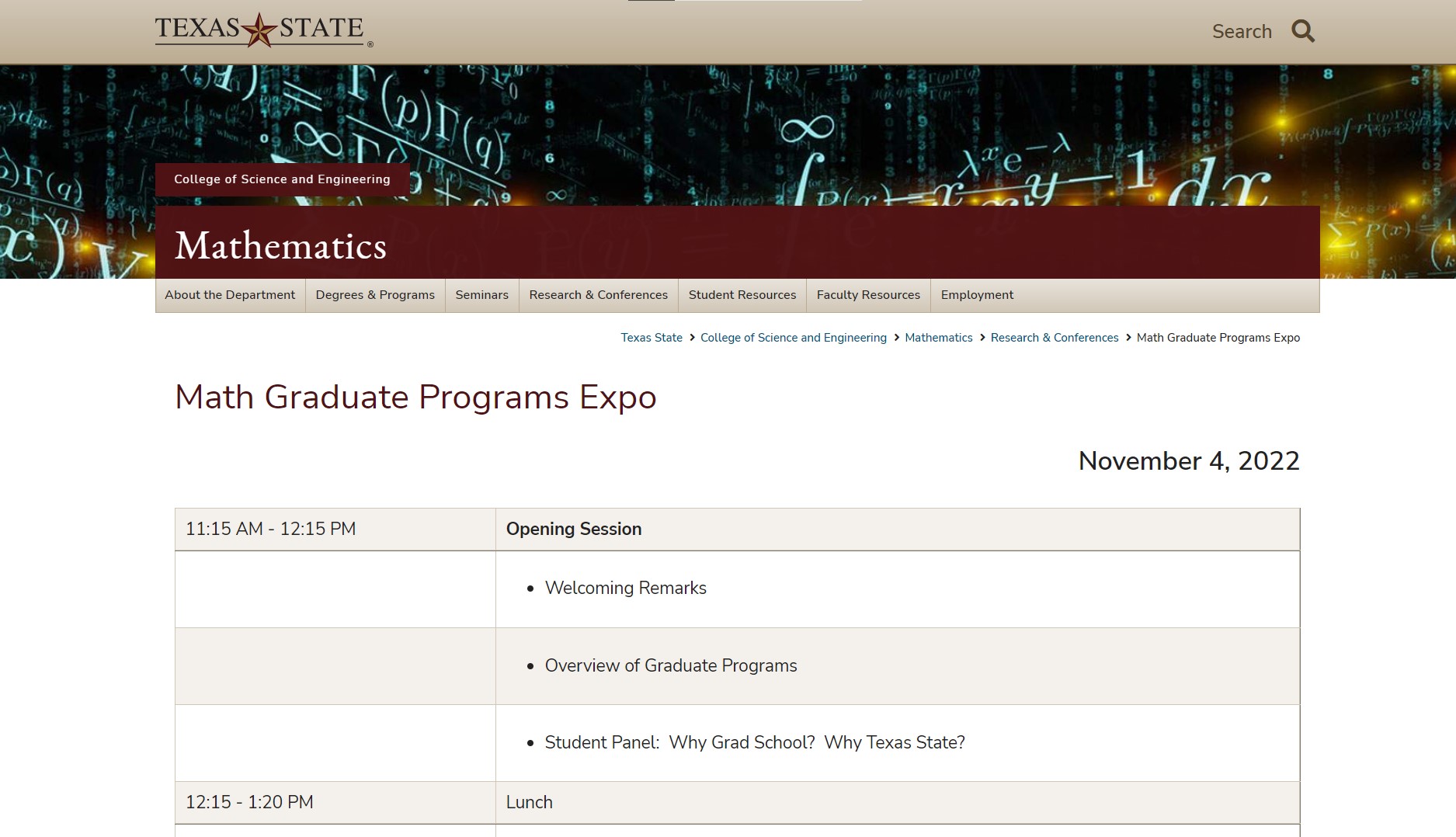The image size is (1456, 837).
Task: Click the Texas State star logo
Action: pos(259,30)
